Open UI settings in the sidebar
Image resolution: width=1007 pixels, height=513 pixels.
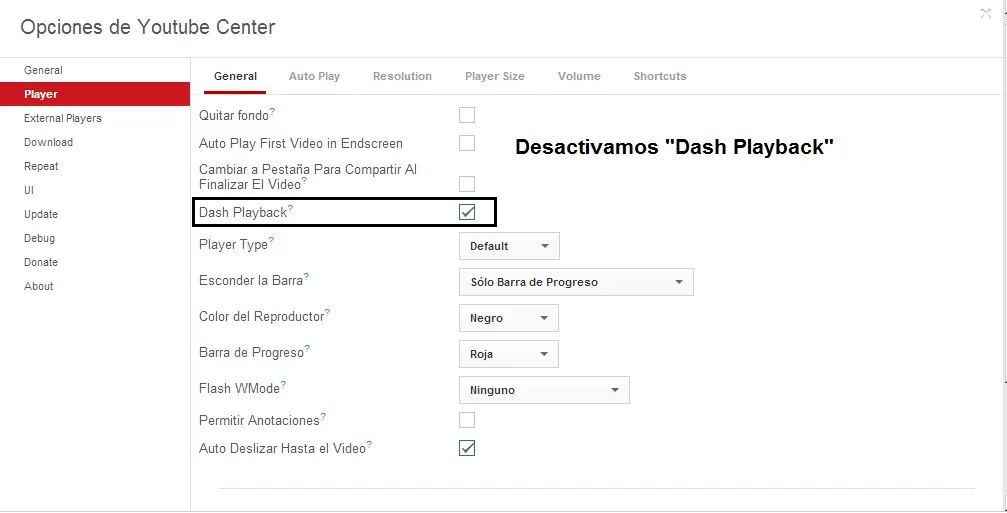coord(95,190)
